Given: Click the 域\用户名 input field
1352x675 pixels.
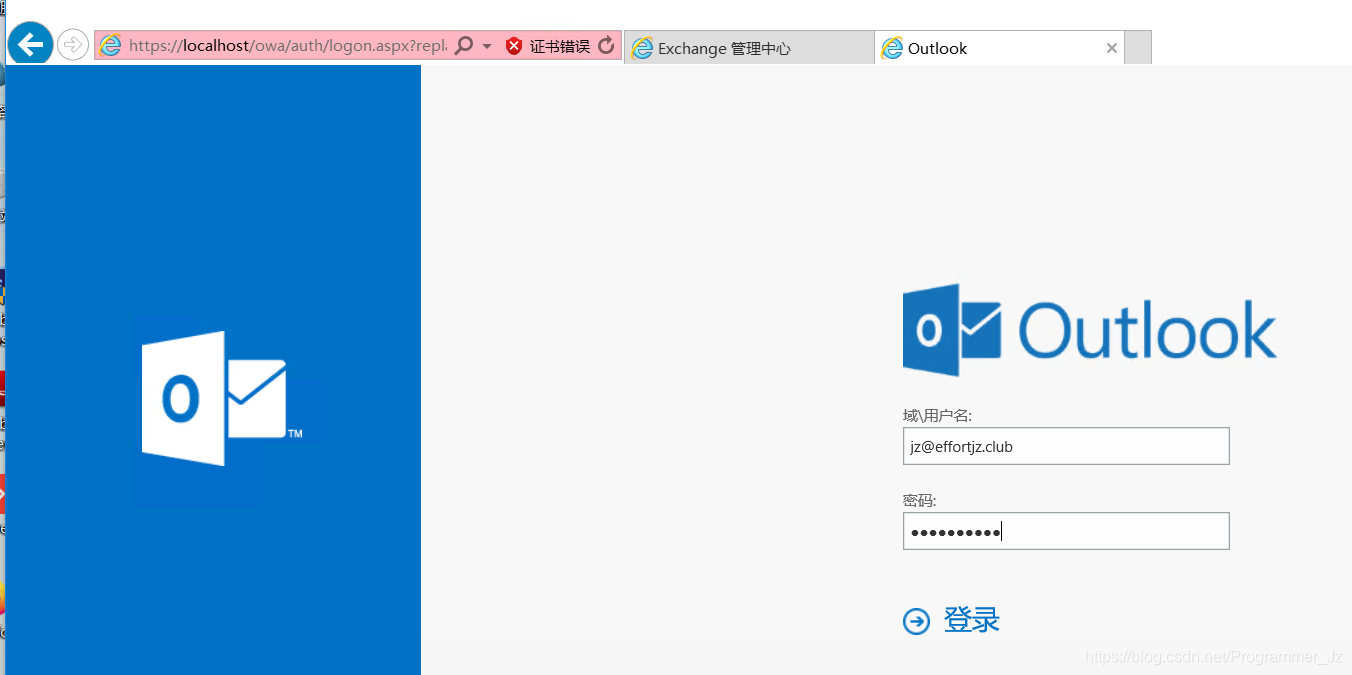Looking at the screenshot, I should click(1066, 446).
